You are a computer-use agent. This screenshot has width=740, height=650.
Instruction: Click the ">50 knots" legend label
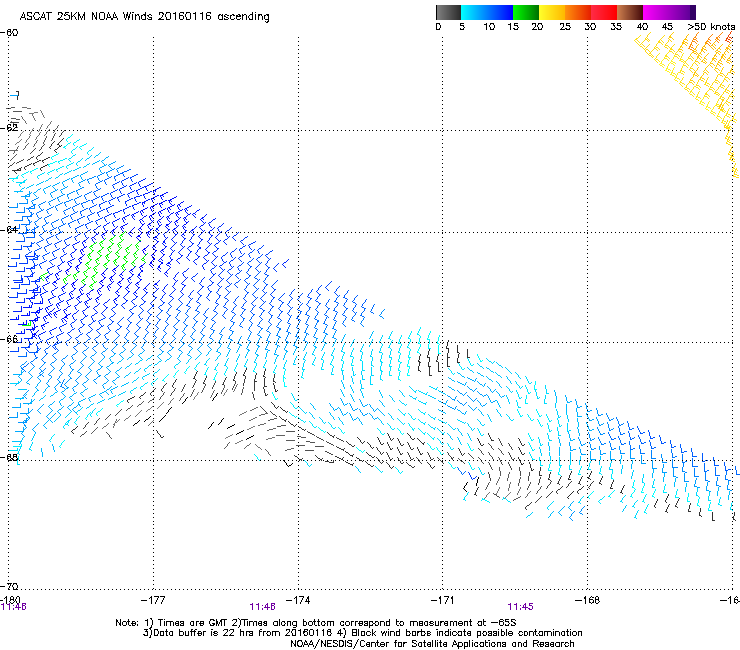coord(711,27)
